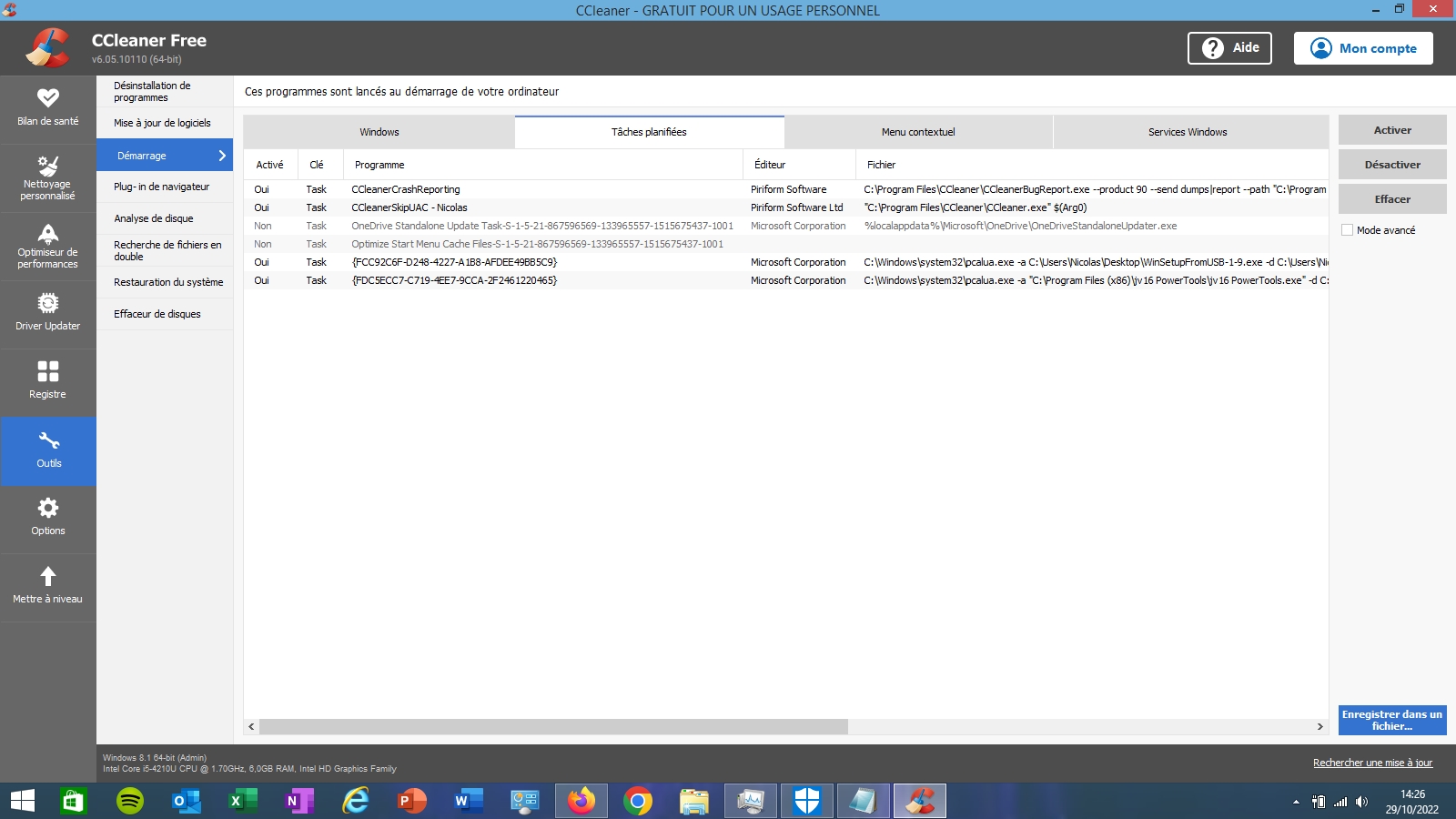Open the Bilan de santé section
Image resolution: width=1456 pixels, height=819 pixels.
tap(47, 109)
